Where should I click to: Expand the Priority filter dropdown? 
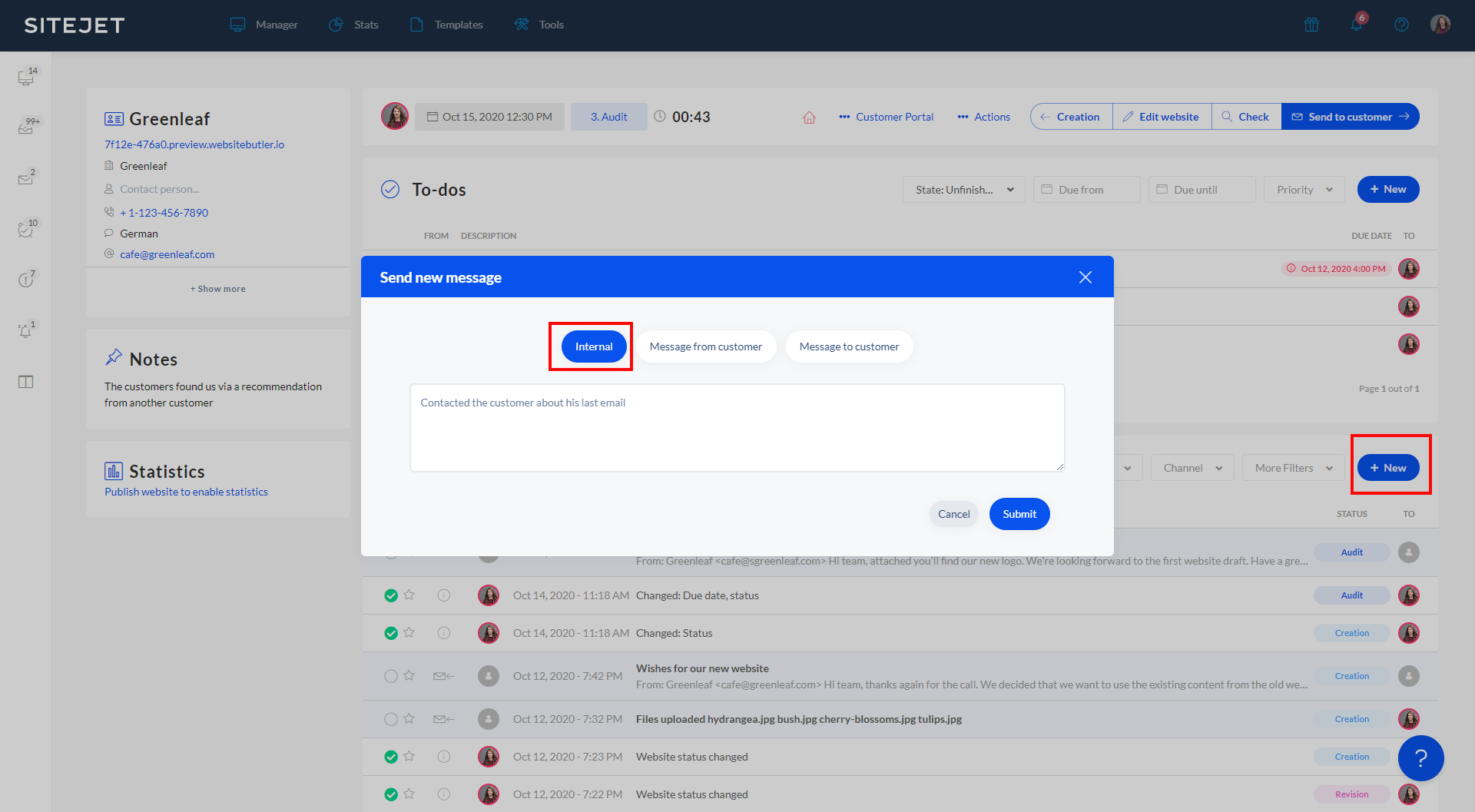coord(1303,189)
